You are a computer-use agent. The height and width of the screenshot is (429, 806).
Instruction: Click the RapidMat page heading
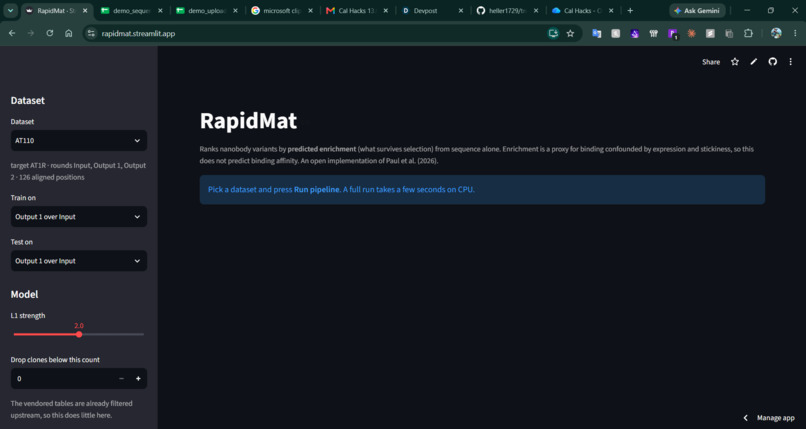click(248, 121)
